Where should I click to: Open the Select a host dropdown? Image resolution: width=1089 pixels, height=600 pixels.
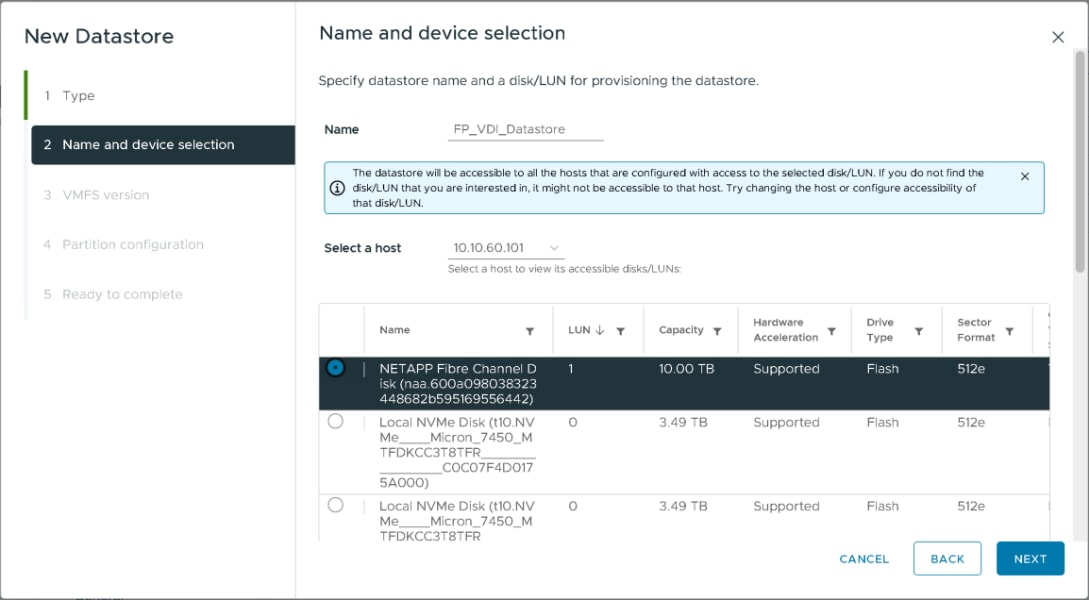coord(506,248)
